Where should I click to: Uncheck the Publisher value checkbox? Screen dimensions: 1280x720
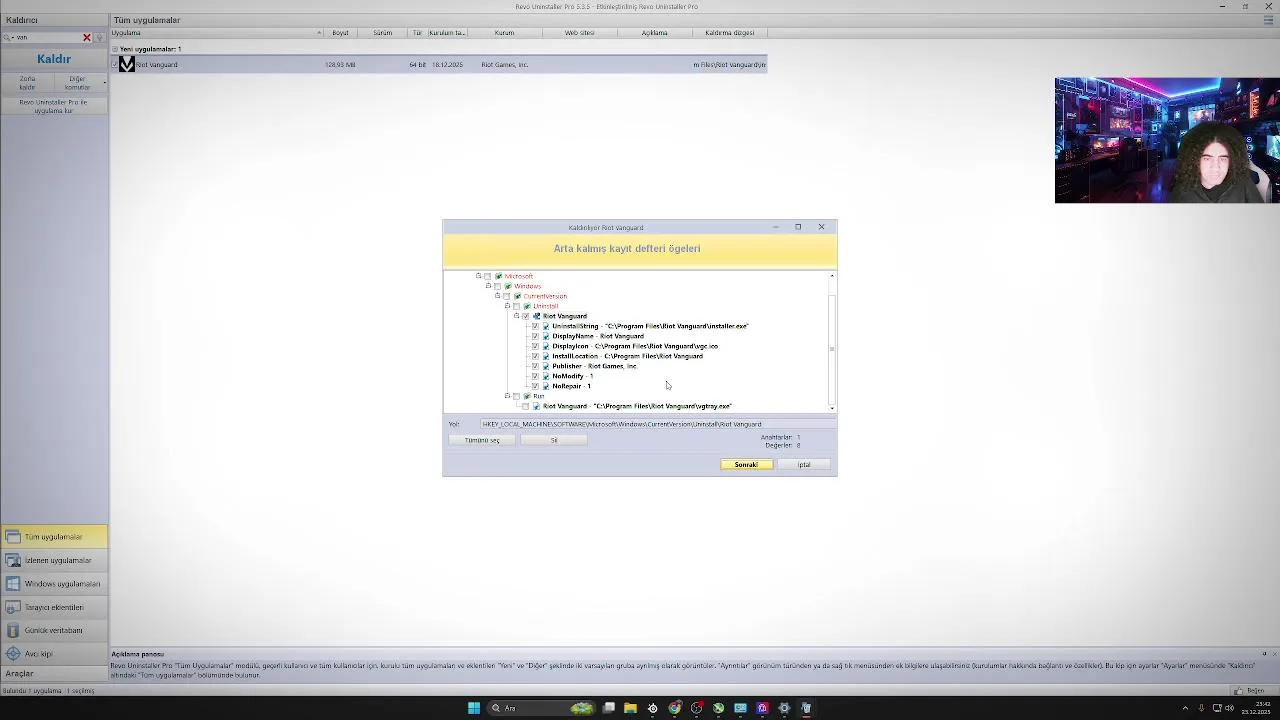(x=535, y=366)
